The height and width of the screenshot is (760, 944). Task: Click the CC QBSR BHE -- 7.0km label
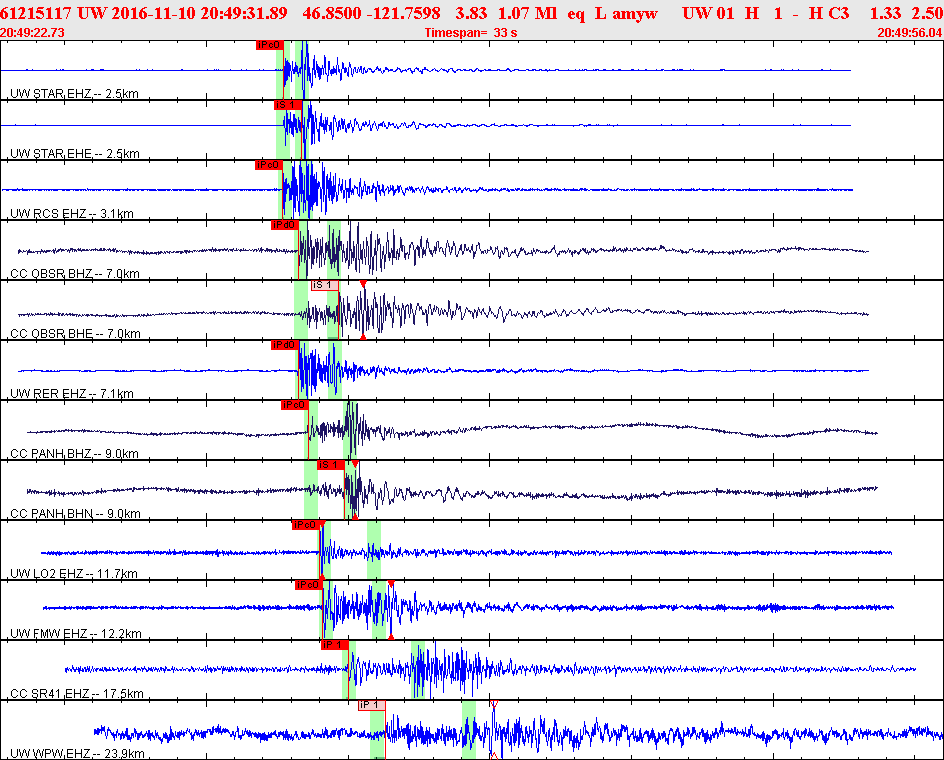(76, 334)
